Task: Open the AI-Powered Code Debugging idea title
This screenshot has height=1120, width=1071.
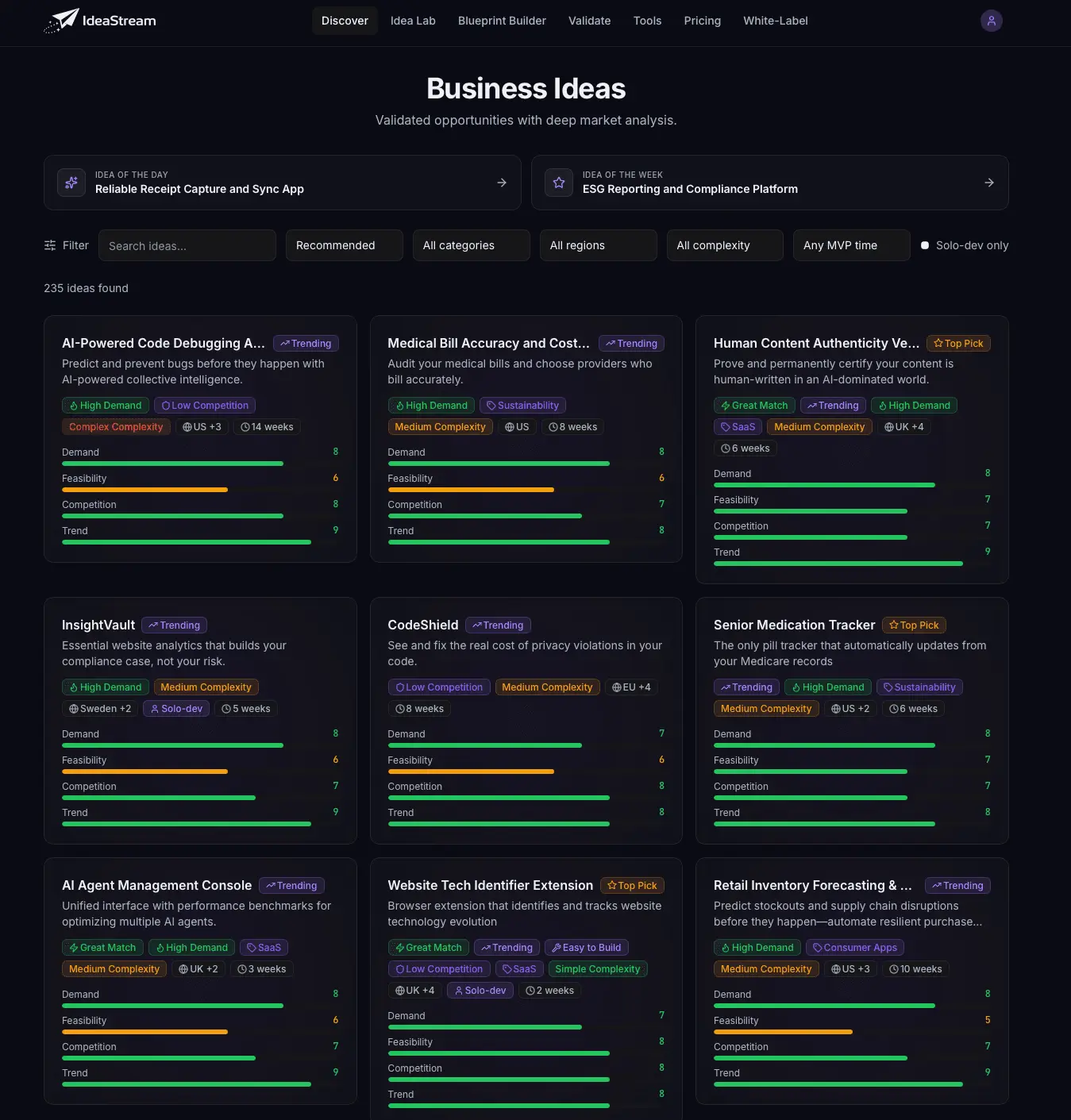Action: [164, 343]
